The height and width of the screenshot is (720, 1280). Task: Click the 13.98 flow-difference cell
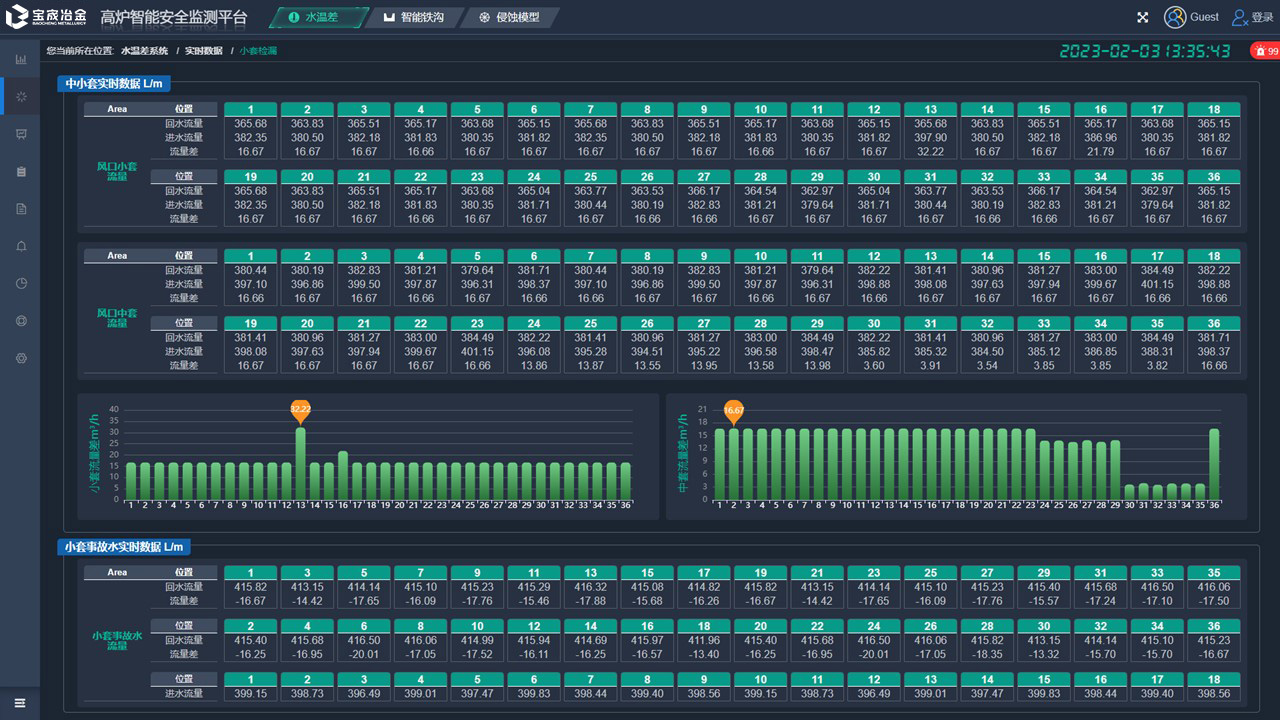click(817, 366)
